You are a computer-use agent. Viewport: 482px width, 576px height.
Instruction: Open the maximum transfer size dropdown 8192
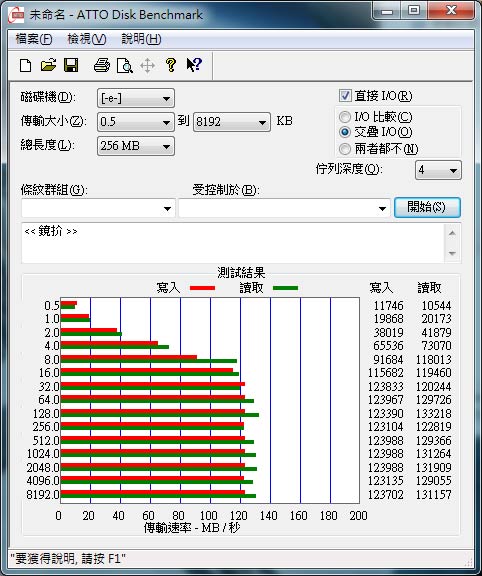[232, 122]
